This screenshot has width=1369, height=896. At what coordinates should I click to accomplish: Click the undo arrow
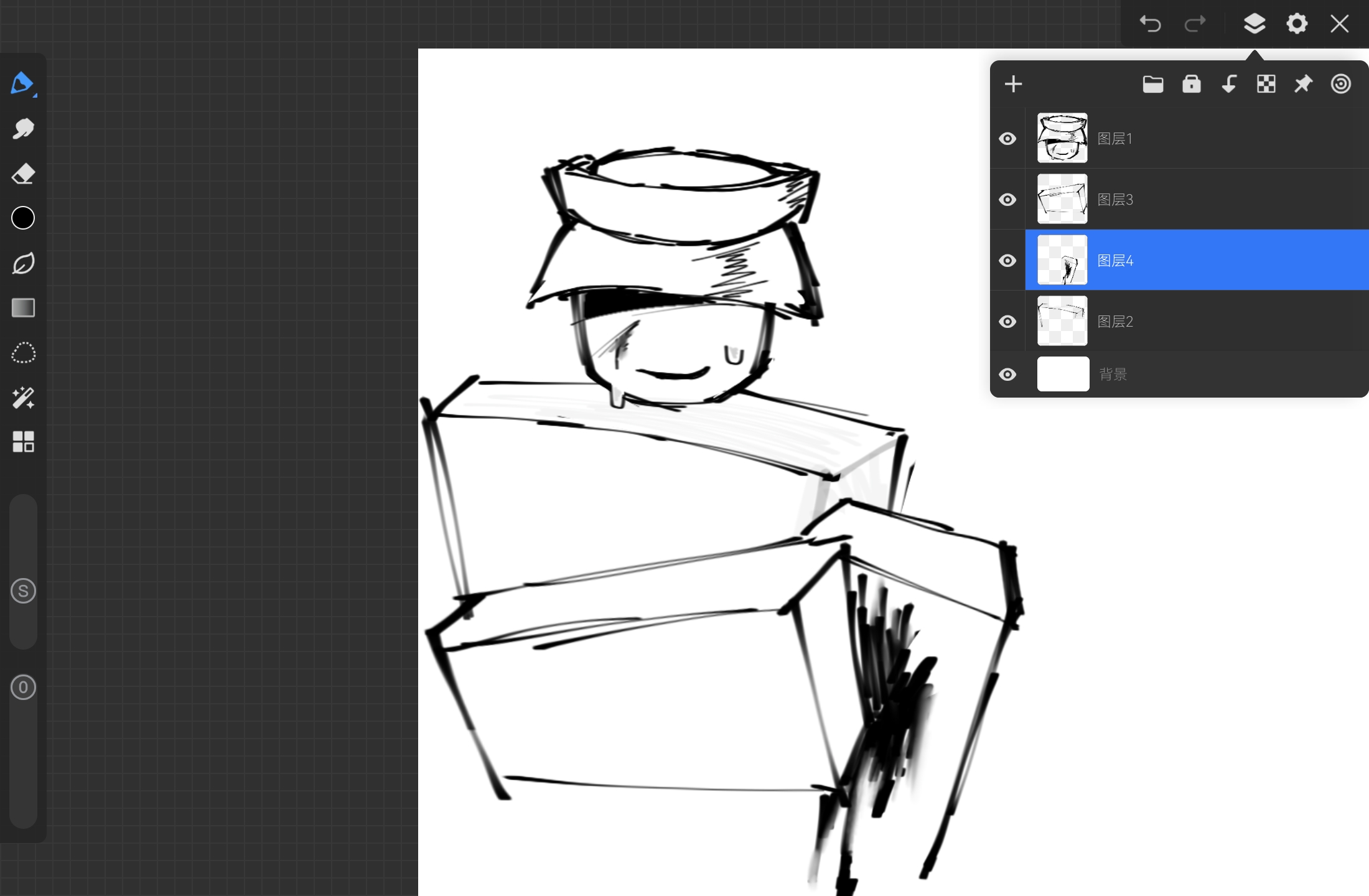[x=1150, y=24]
